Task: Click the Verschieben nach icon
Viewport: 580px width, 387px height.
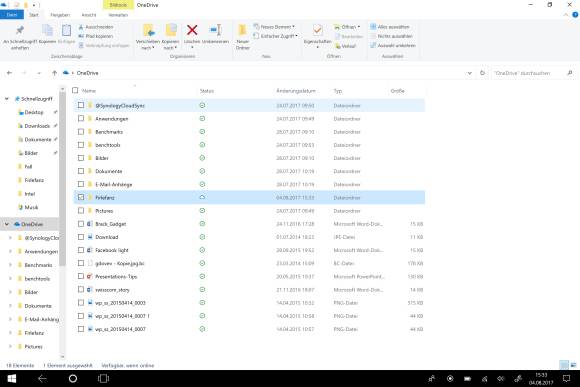Action: click(x=148, y=30)
